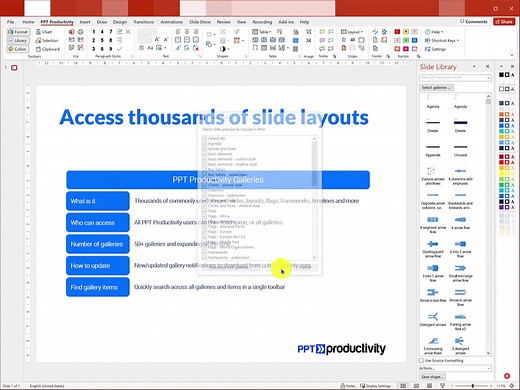
Task: Open the Table dropdown in ribbon
Action: pos(262,32)
